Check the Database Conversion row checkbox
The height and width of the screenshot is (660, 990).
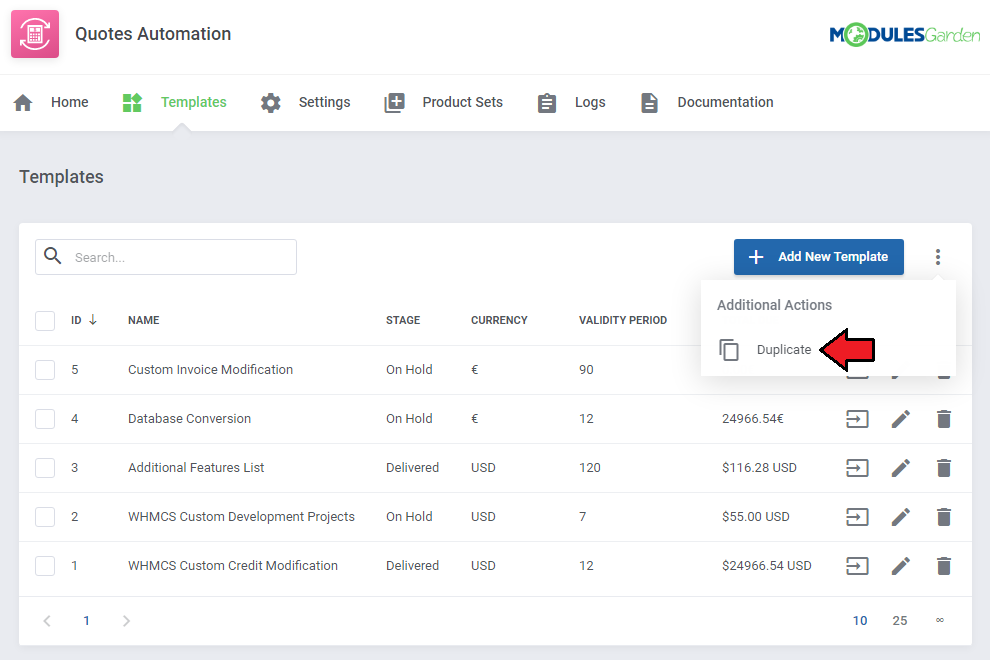coord(45,419)
